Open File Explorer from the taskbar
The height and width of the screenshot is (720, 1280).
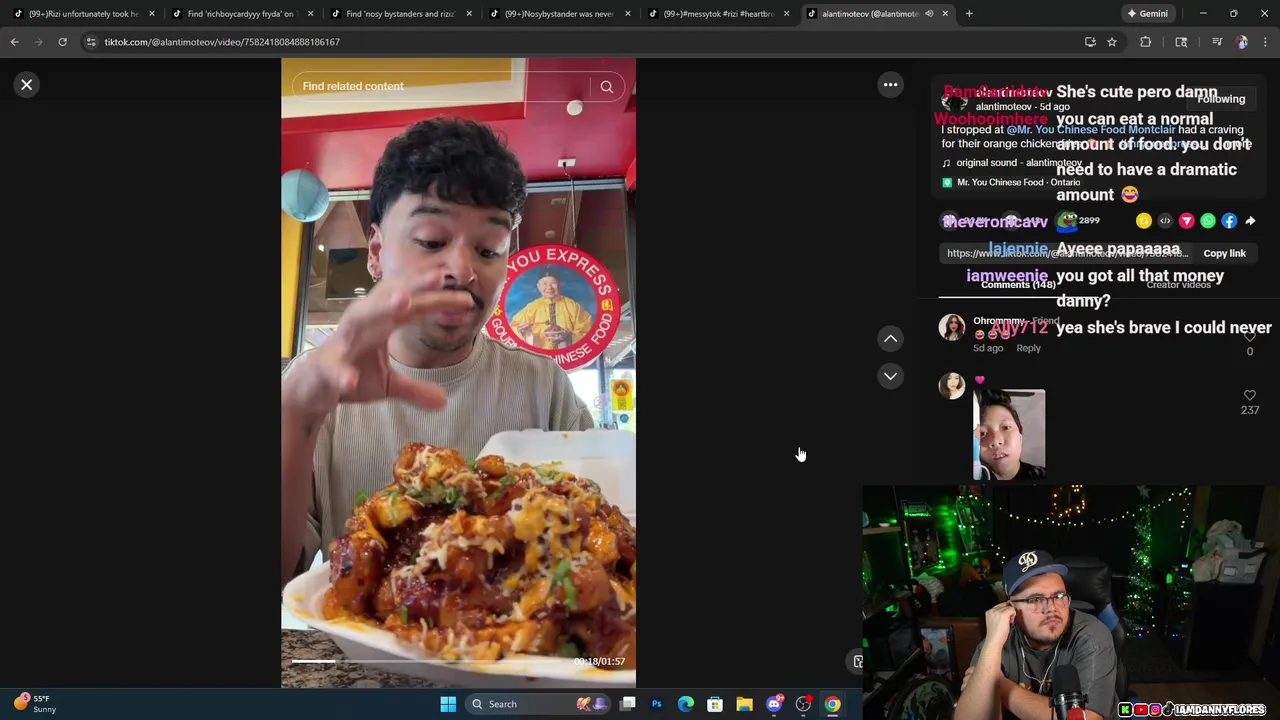pyautogui.click(x=744, y=704)
